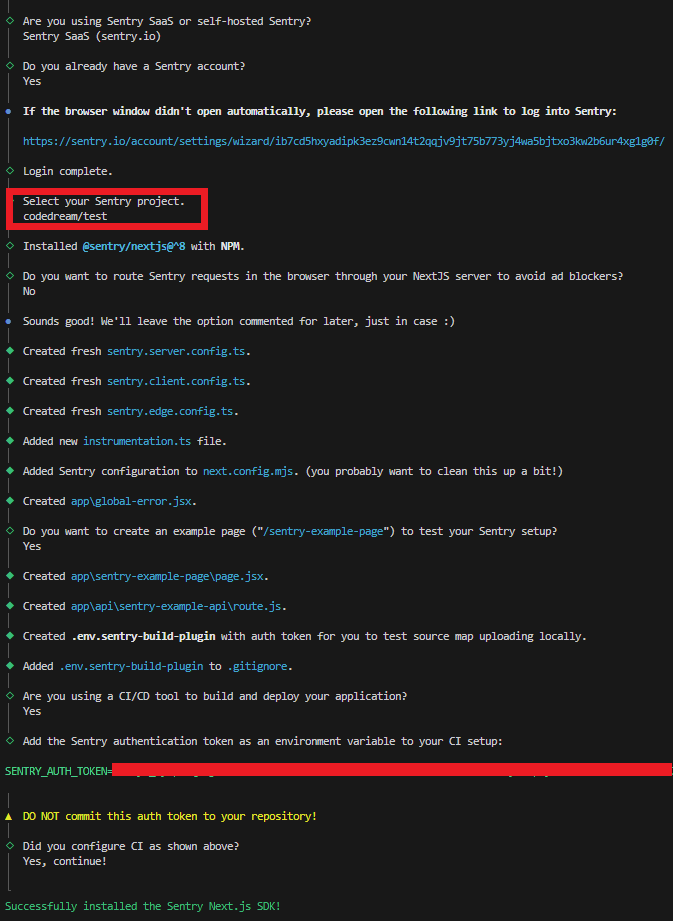
Task: Click the 'Sentry SaaS (sentry.io)' answer text
Action: click(x=92, y=36)
